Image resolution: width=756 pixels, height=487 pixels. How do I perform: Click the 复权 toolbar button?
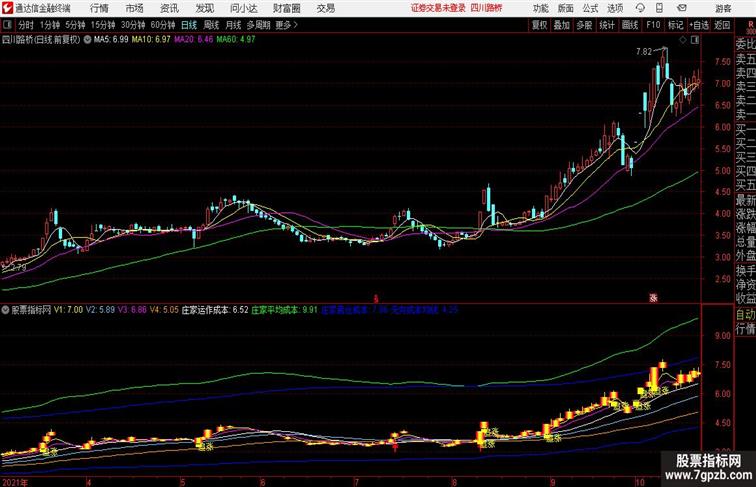tap(540, 25)
